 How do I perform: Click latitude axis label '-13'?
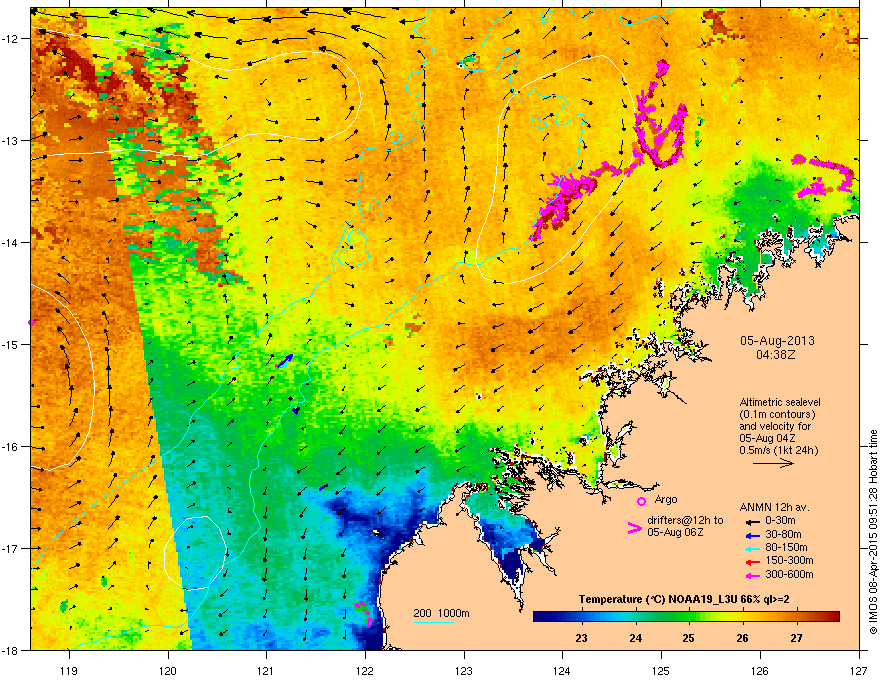tap(11, 141)
